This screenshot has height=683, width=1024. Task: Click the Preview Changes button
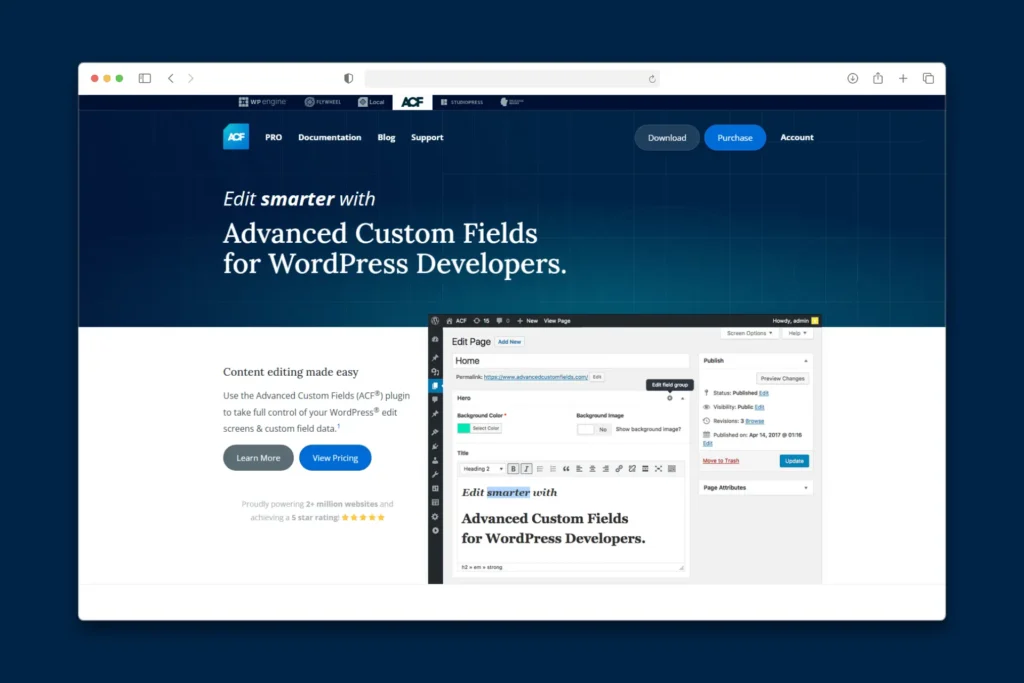point(782,378)
